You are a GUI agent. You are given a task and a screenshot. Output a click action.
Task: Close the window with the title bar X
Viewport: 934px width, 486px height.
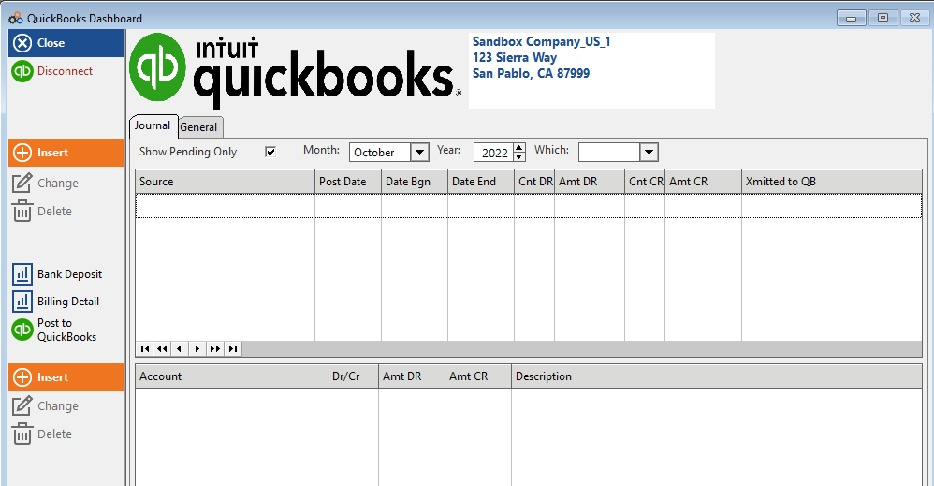(x=914, y=18)
